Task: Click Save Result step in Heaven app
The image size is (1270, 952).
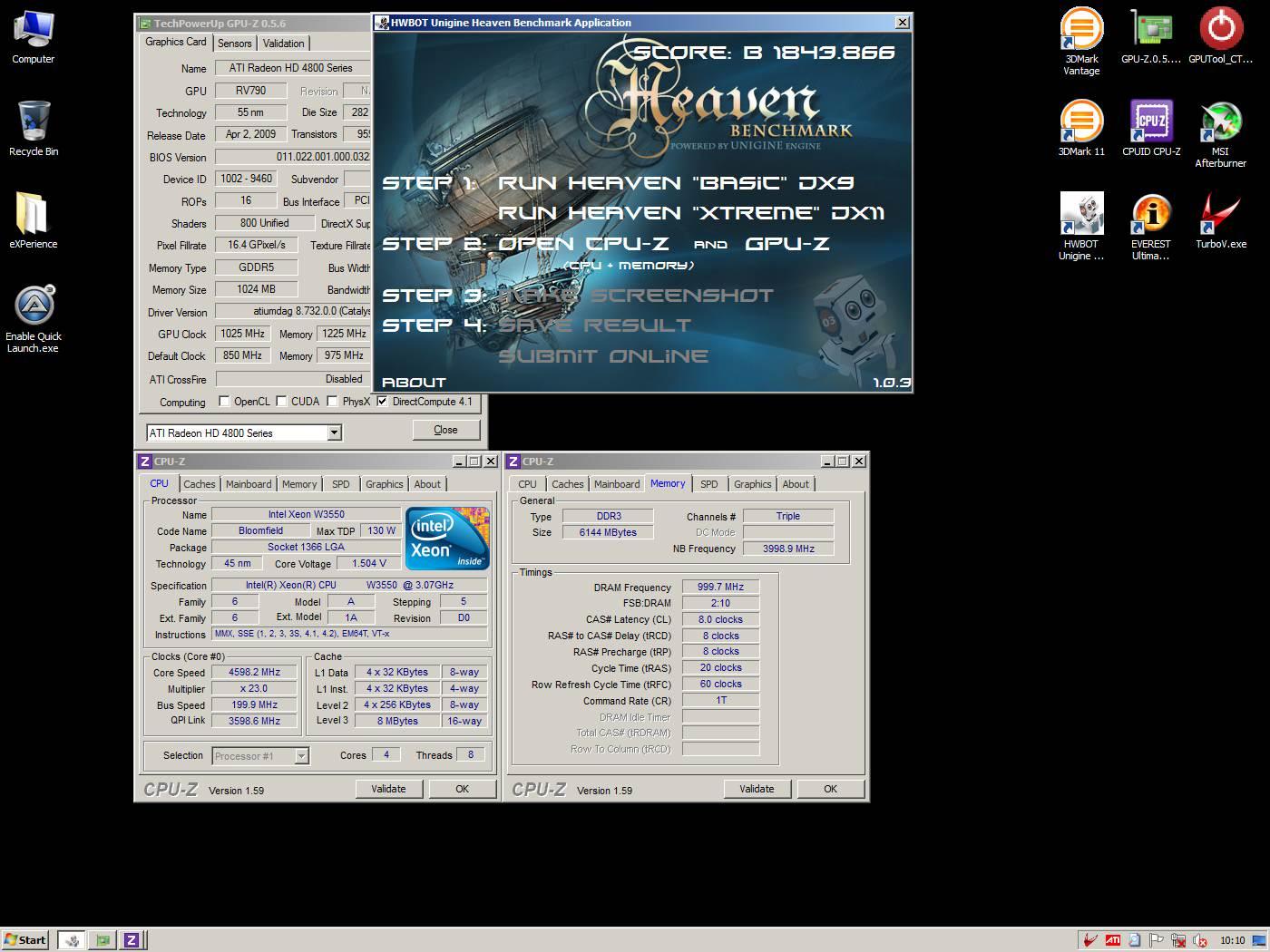Action: tap(594, 325)
